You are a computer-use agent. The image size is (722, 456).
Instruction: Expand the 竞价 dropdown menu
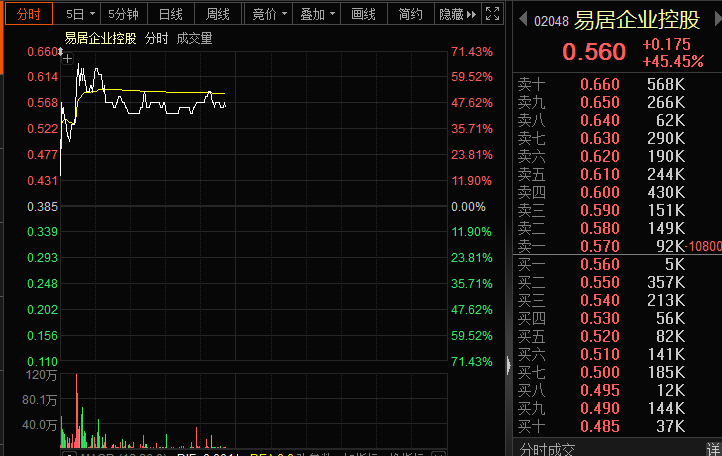pos(284,14)
